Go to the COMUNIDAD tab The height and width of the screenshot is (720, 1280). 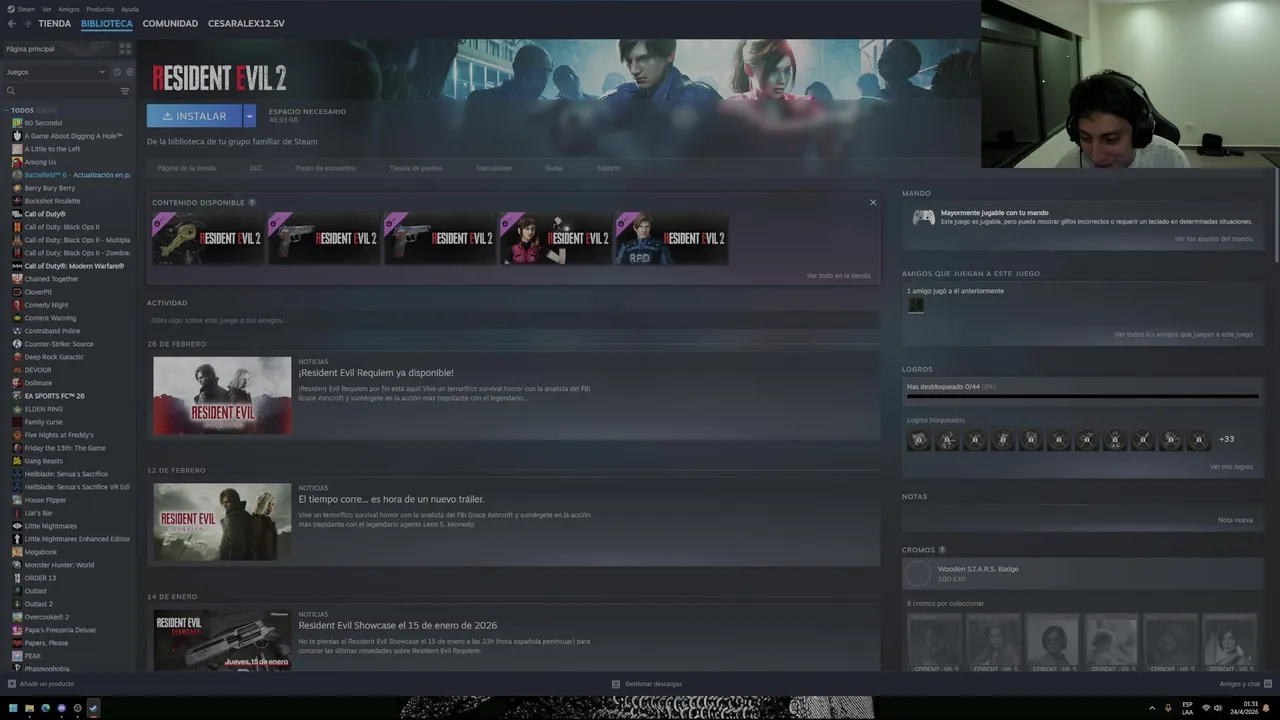[x=170, y=23]
